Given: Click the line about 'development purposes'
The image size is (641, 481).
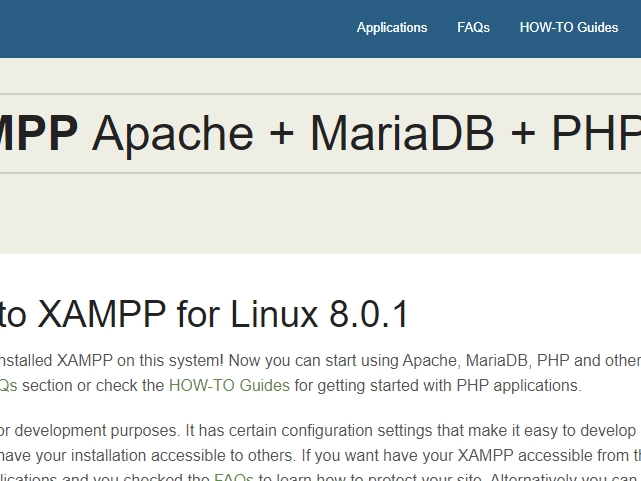Looking at the screenshot, I should click(x=318, y=430).
